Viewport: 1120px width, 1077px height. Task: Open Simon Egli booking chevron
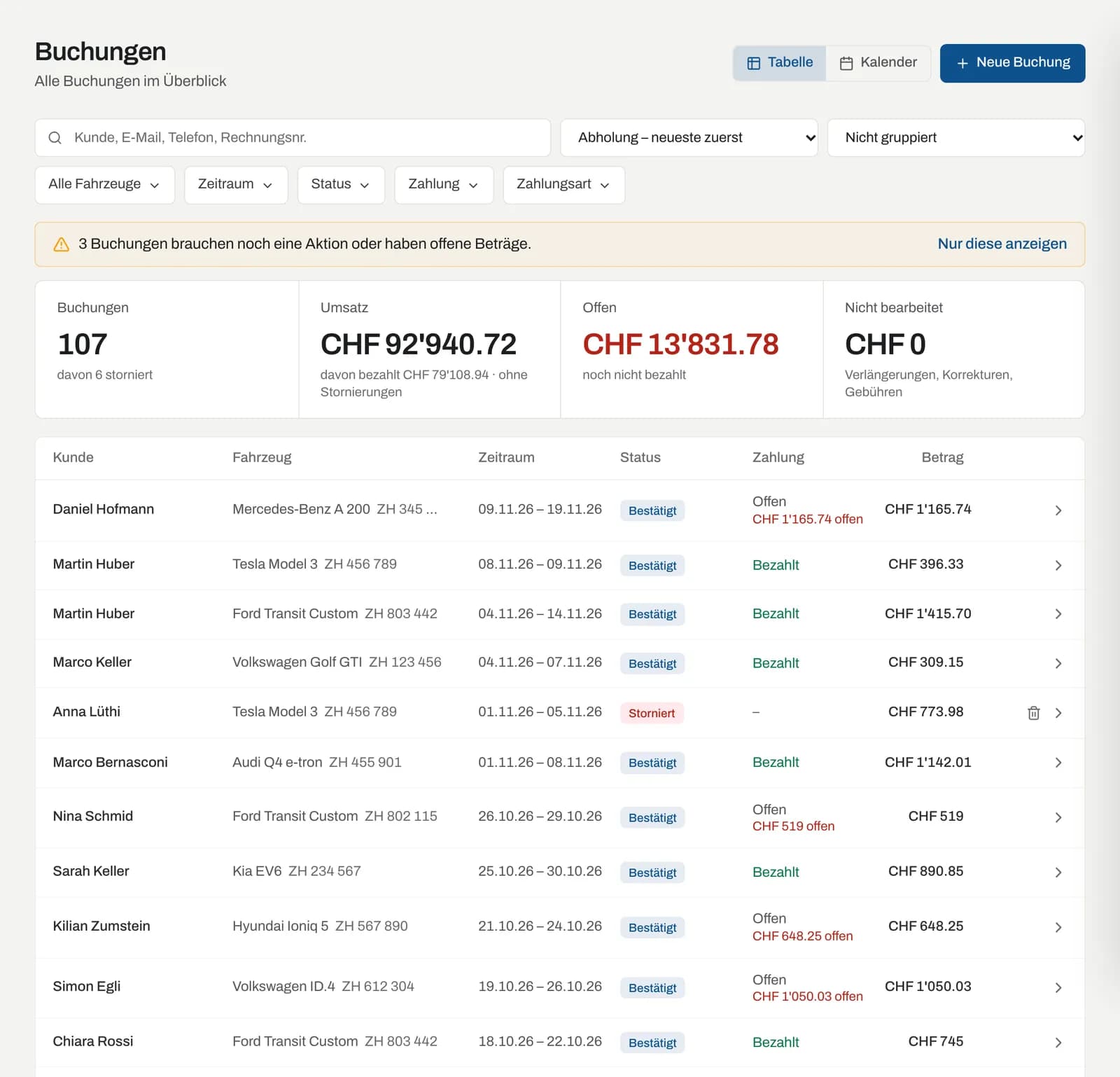tap(1058, 987)
